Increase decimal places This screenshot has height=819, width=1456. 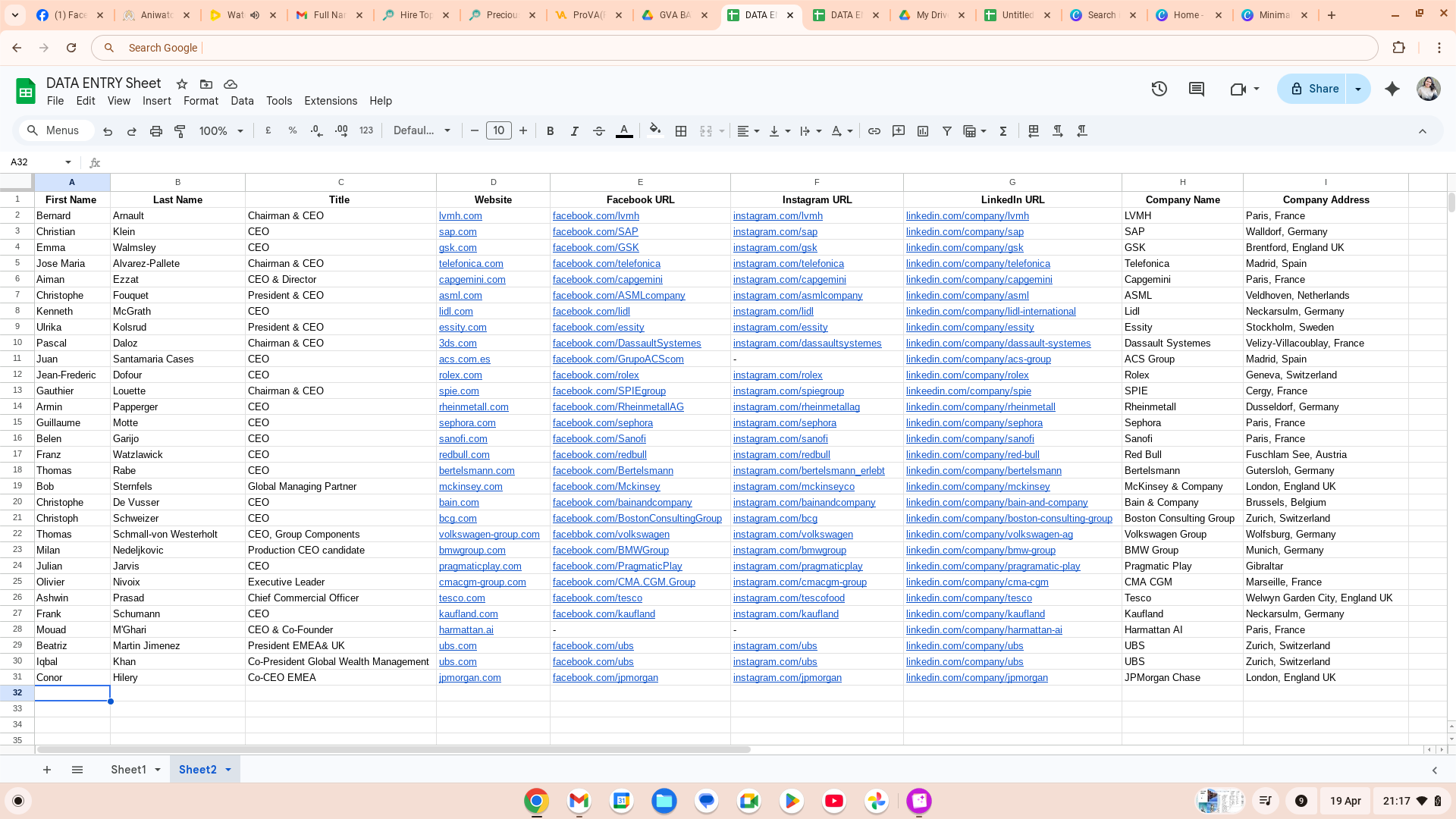(341, 130)
